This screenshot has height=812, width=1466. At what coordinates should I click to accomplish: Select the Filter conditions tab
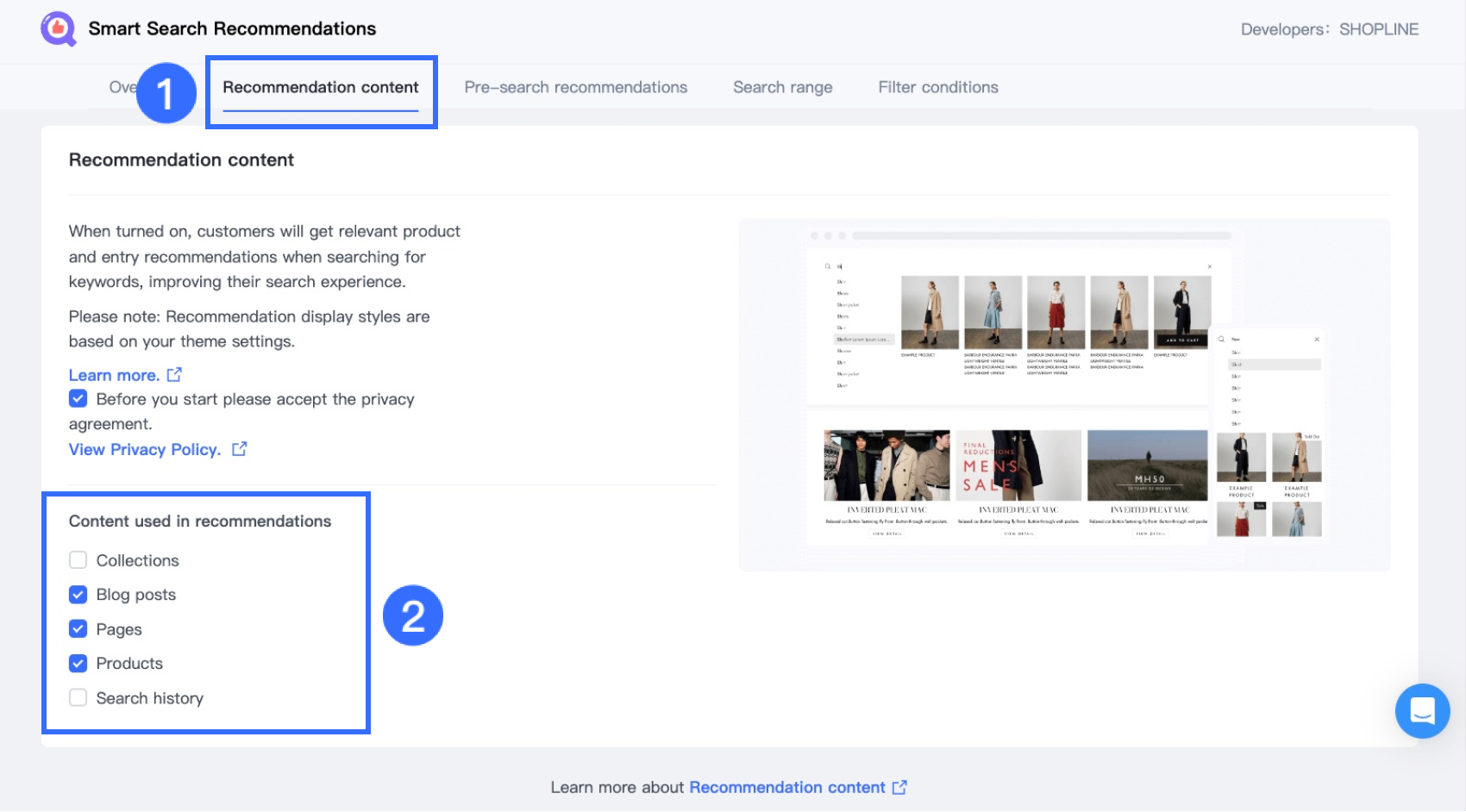[x=937, y=86]
